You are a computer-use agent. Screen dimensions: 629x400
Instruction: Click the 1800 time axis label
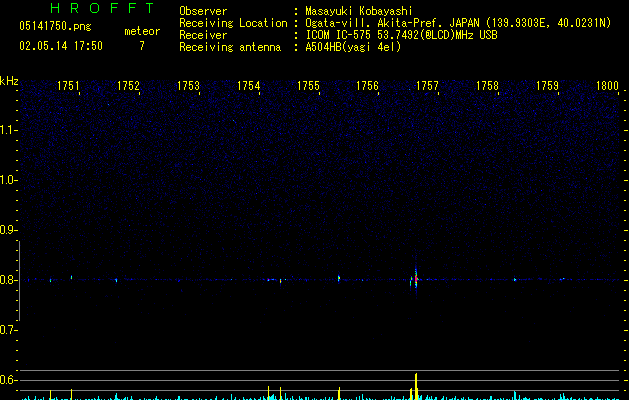pyautogui.click(x=607, y=86)
